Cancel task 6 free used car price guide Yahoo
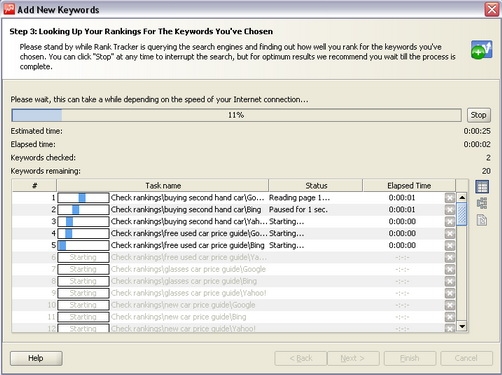Viewport: 502px width, 375px height. point(450,258)
